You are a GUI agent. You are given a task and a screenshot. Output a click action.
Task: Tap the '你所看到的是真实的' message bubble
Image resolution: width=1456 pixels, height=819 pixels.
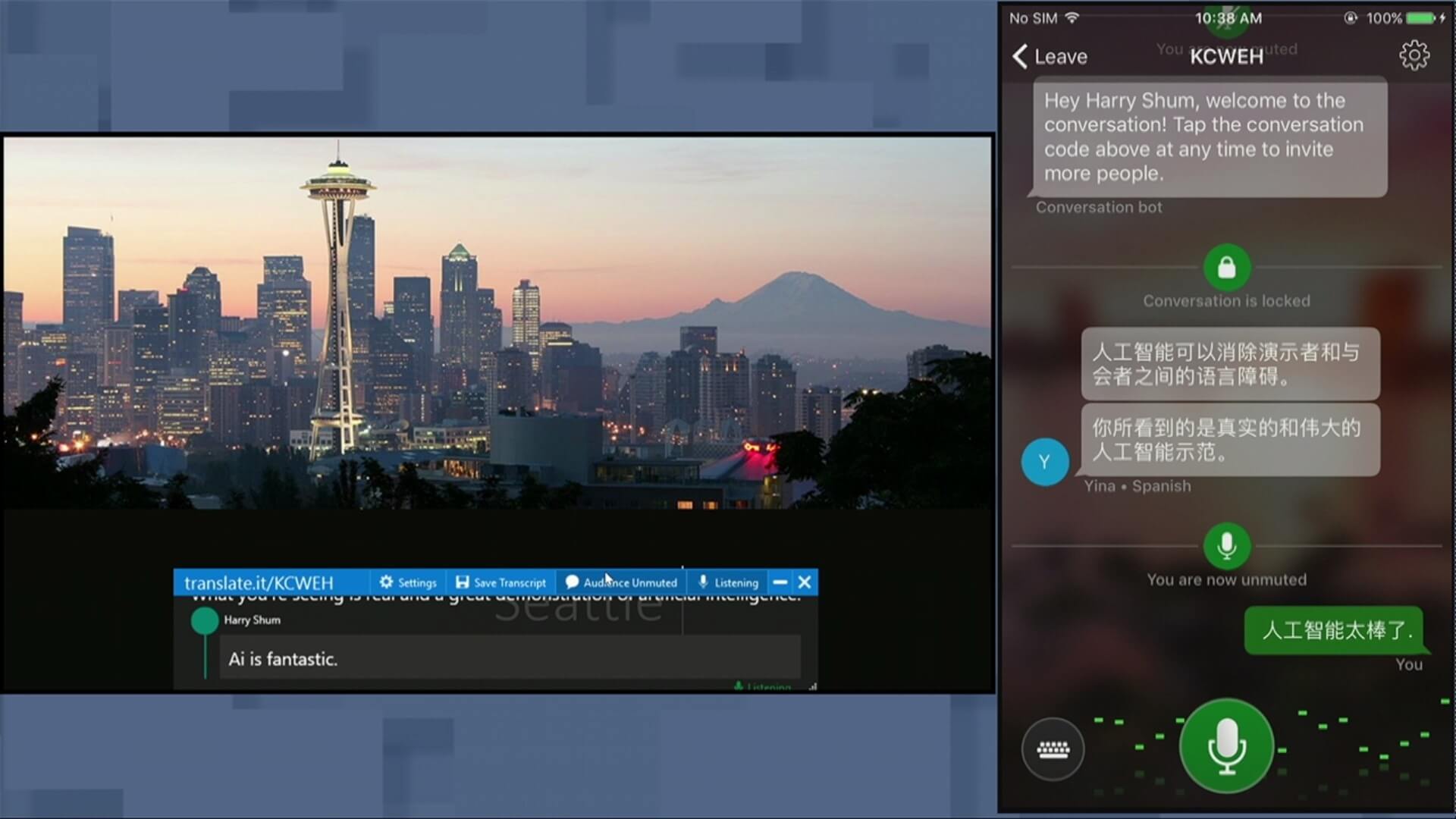click(1230, 440)
